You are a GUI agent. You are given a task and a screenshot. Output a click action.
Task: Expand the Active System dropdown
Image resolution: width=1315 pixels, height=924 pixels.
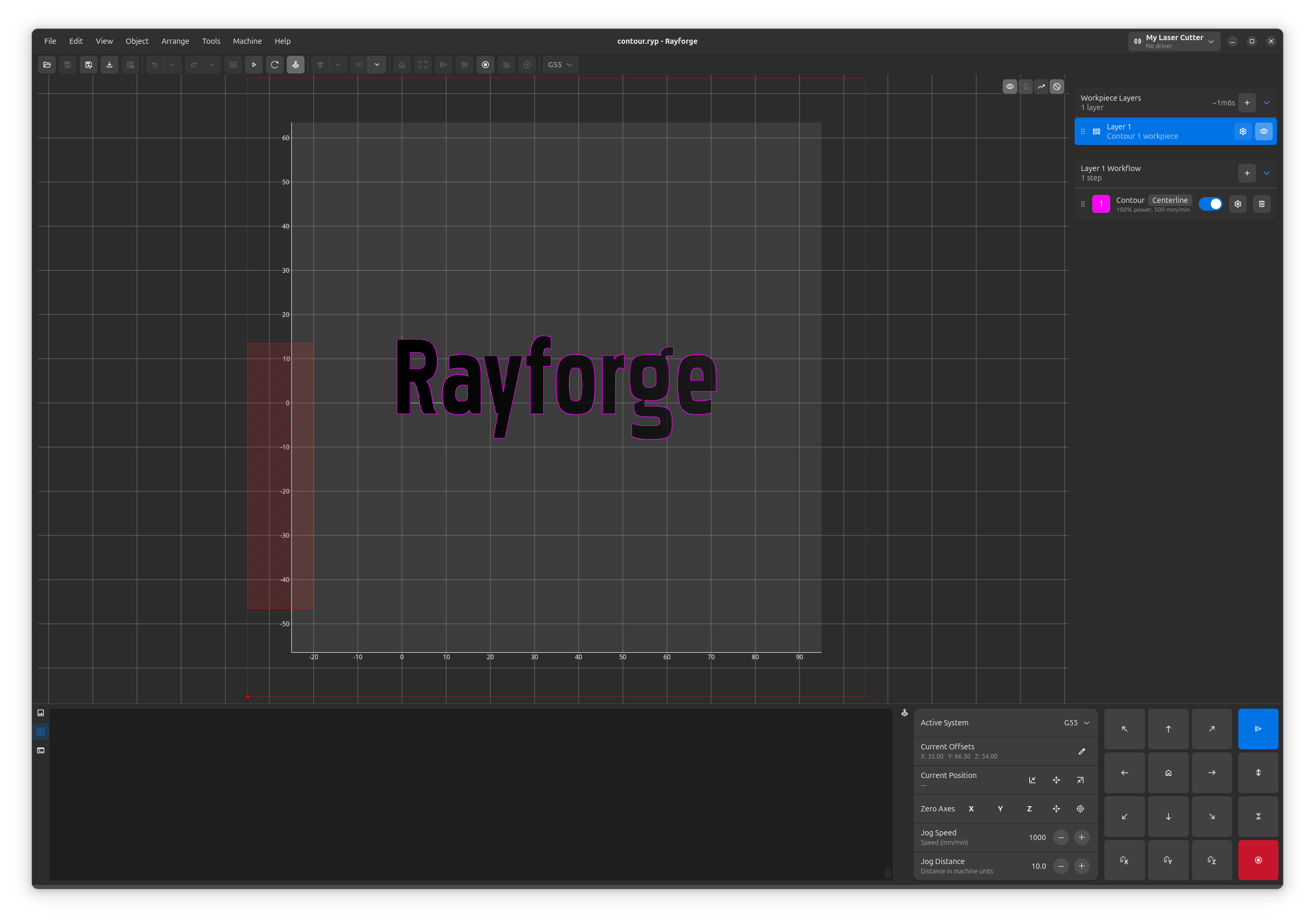point(1077,722)
